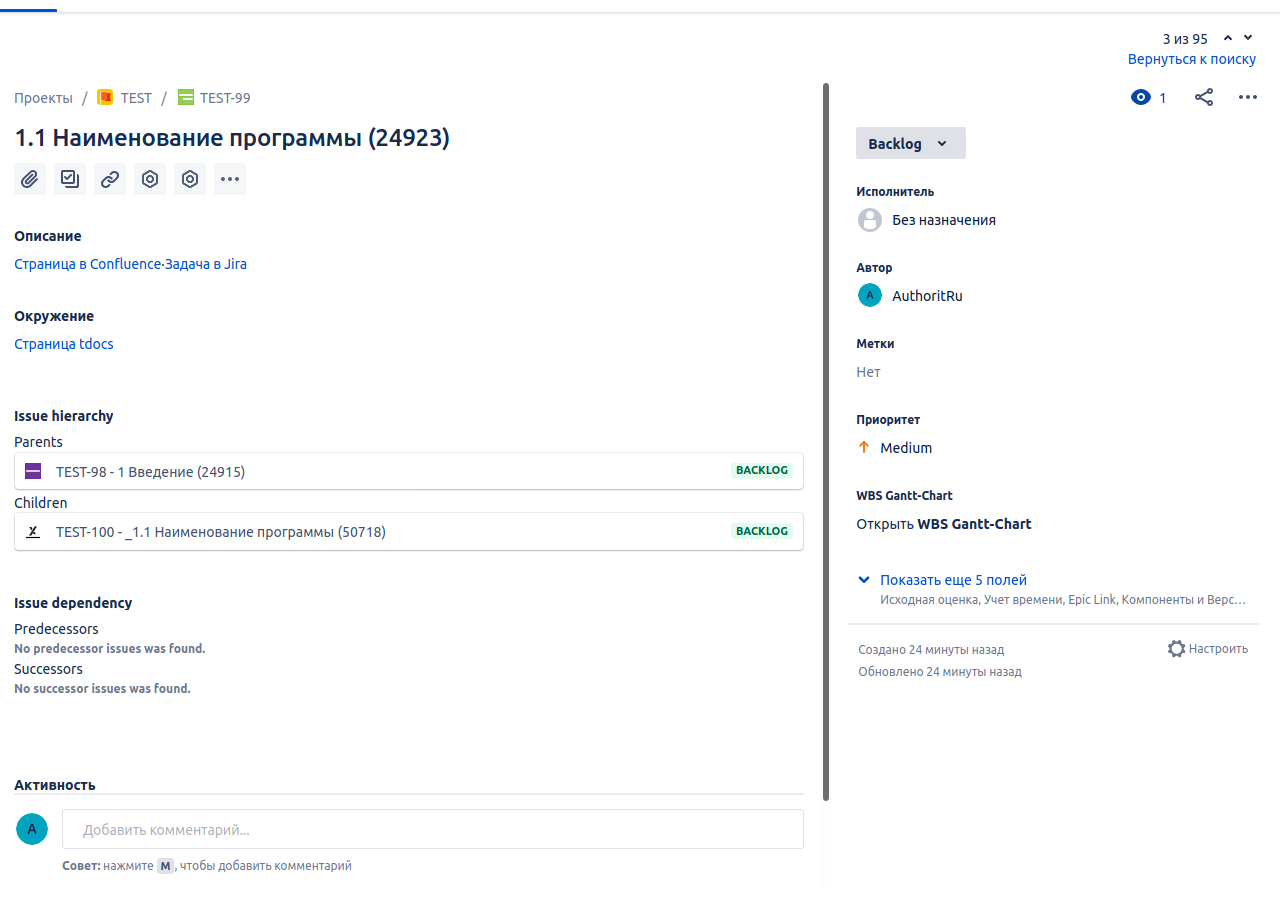Click BACKLOG badge on TEST-100 row
This screenshot has height=900, width=1280.
(x=762, y=531)
